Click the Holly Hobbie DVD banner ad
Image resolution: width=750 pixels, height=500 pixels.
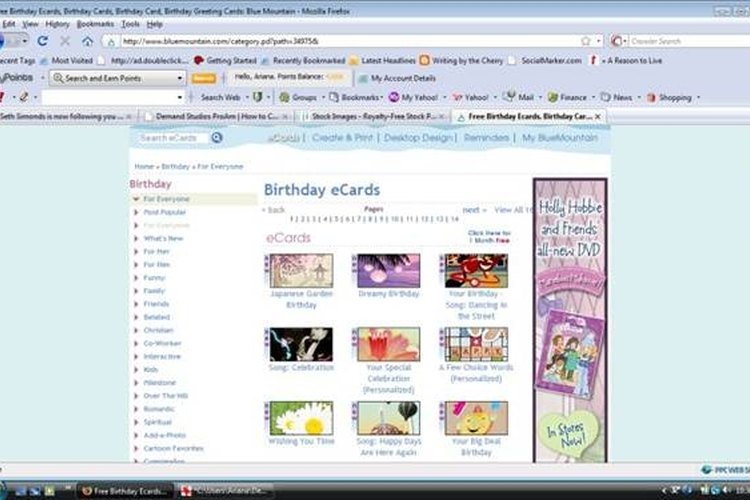coord(570,320)
